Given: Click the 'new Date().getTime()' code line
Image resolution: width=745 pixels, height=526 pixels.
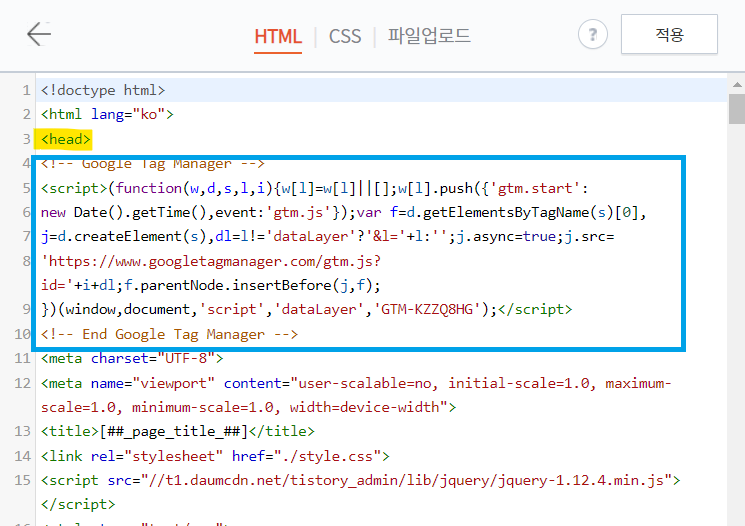Looking at the screenshot, I should click(x=344, y=212).
